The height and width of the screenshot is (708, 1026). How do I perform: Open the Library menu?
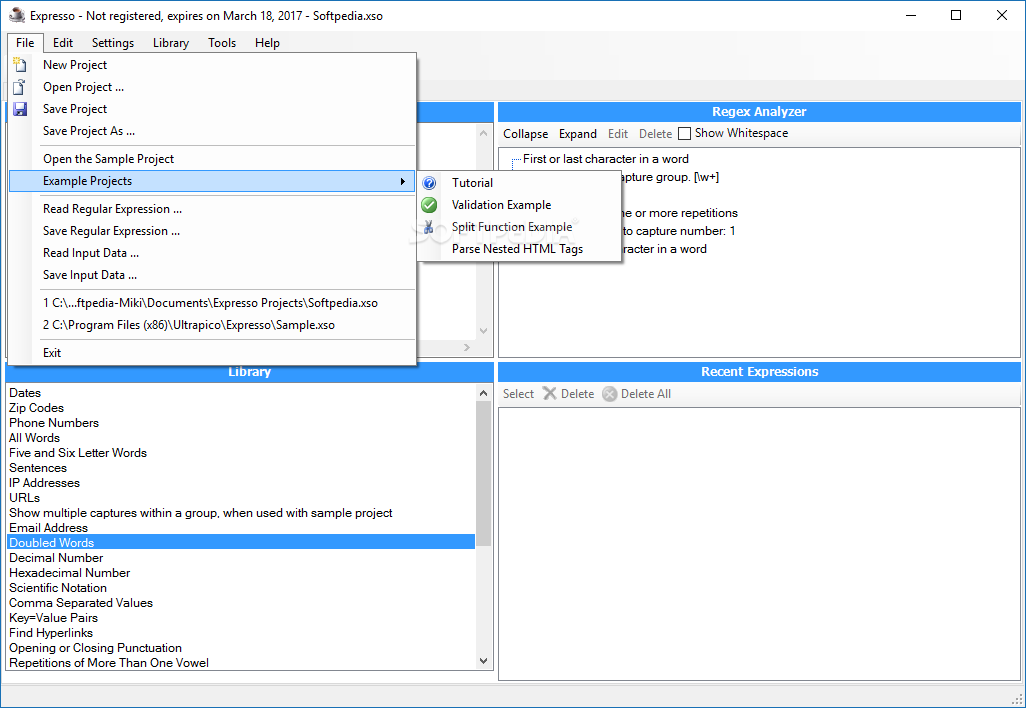pos(171,43)
